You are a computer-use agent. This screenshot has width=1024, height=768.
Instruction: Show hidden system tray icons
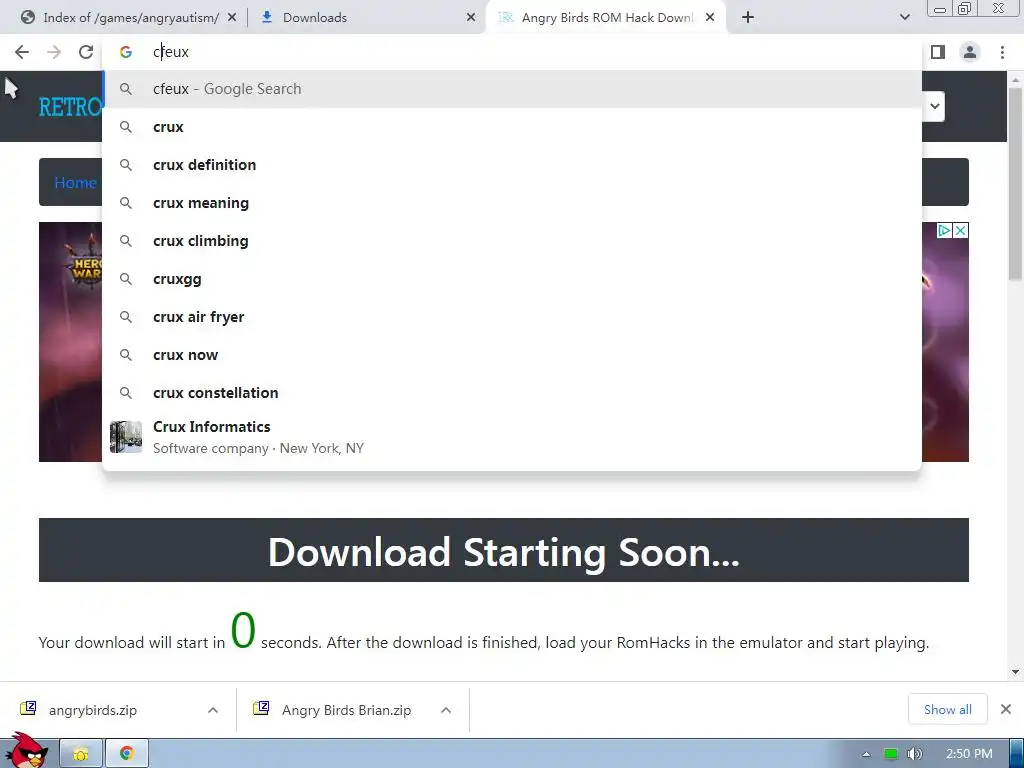866,754
